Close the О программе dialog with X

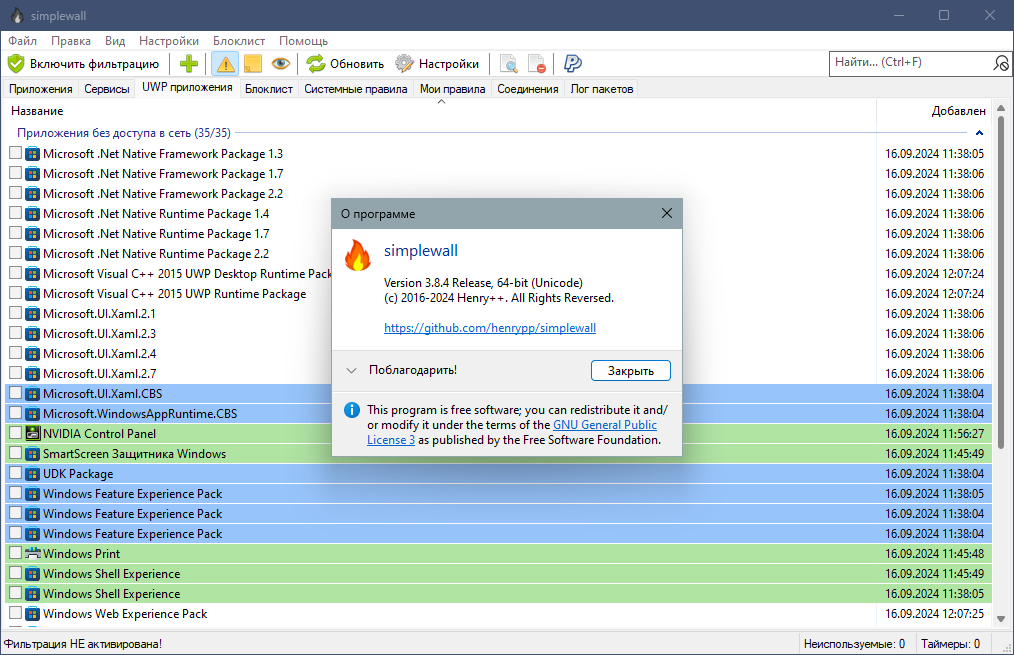pos(667,213)
